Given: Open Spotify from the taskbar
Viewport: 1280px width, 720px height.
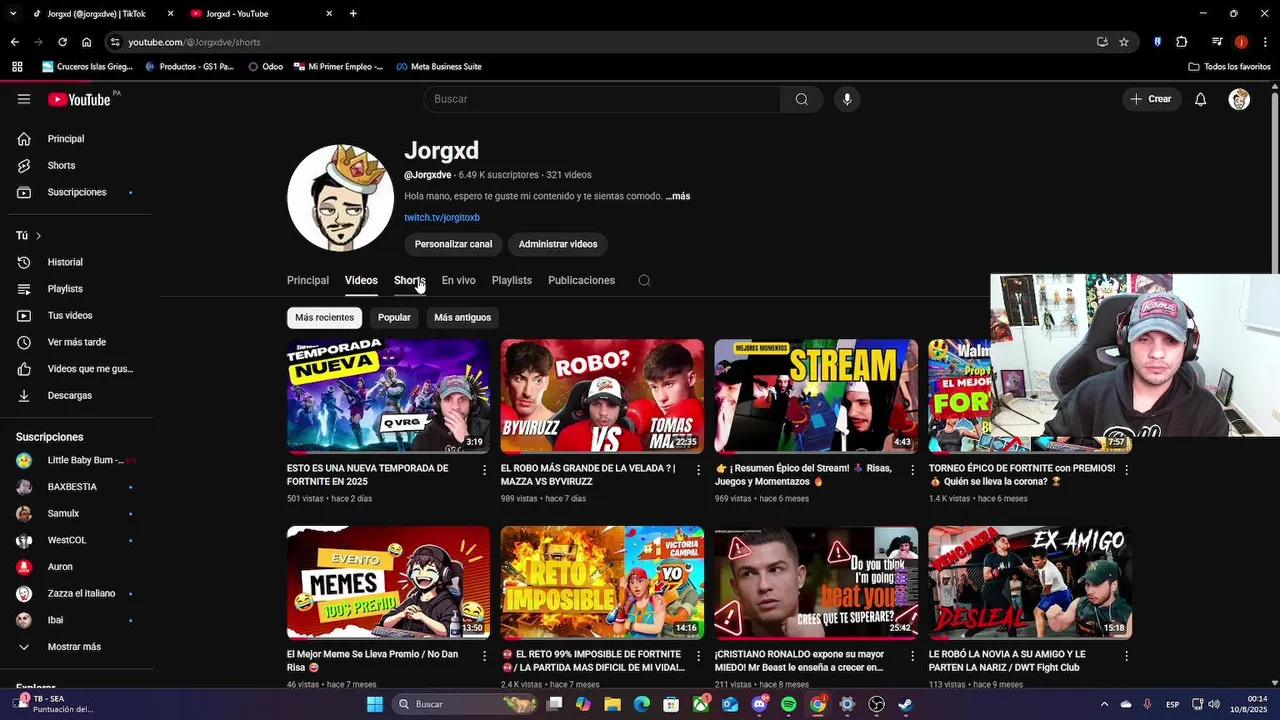Looking at the screenshot, I should point(788,704).
